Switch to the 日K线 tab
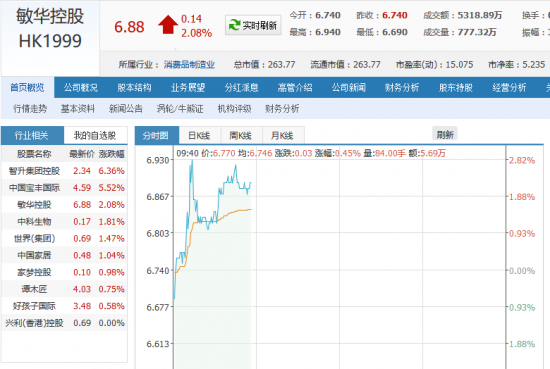 coord(199,135)
